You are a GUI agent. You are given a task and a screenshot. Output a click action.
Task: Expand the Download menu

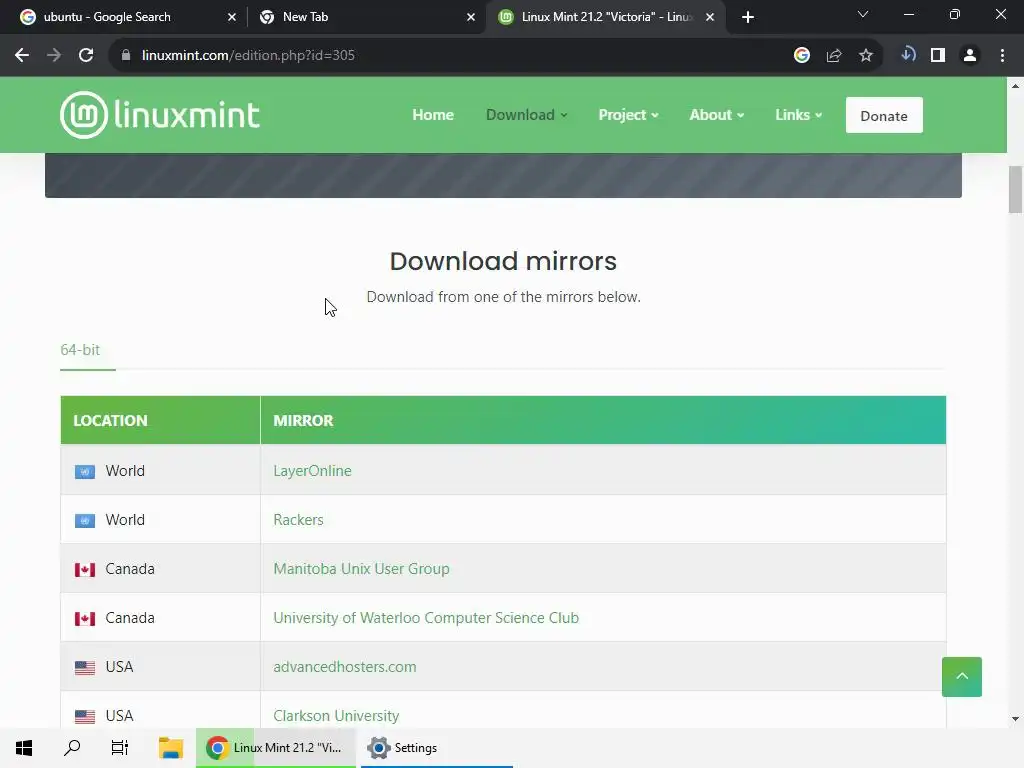tap(526, 115)
